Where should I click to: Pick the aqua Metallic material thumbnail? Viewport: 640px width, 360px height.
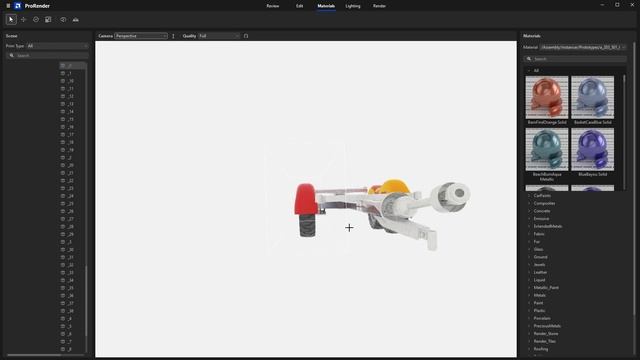pos(547,149)
